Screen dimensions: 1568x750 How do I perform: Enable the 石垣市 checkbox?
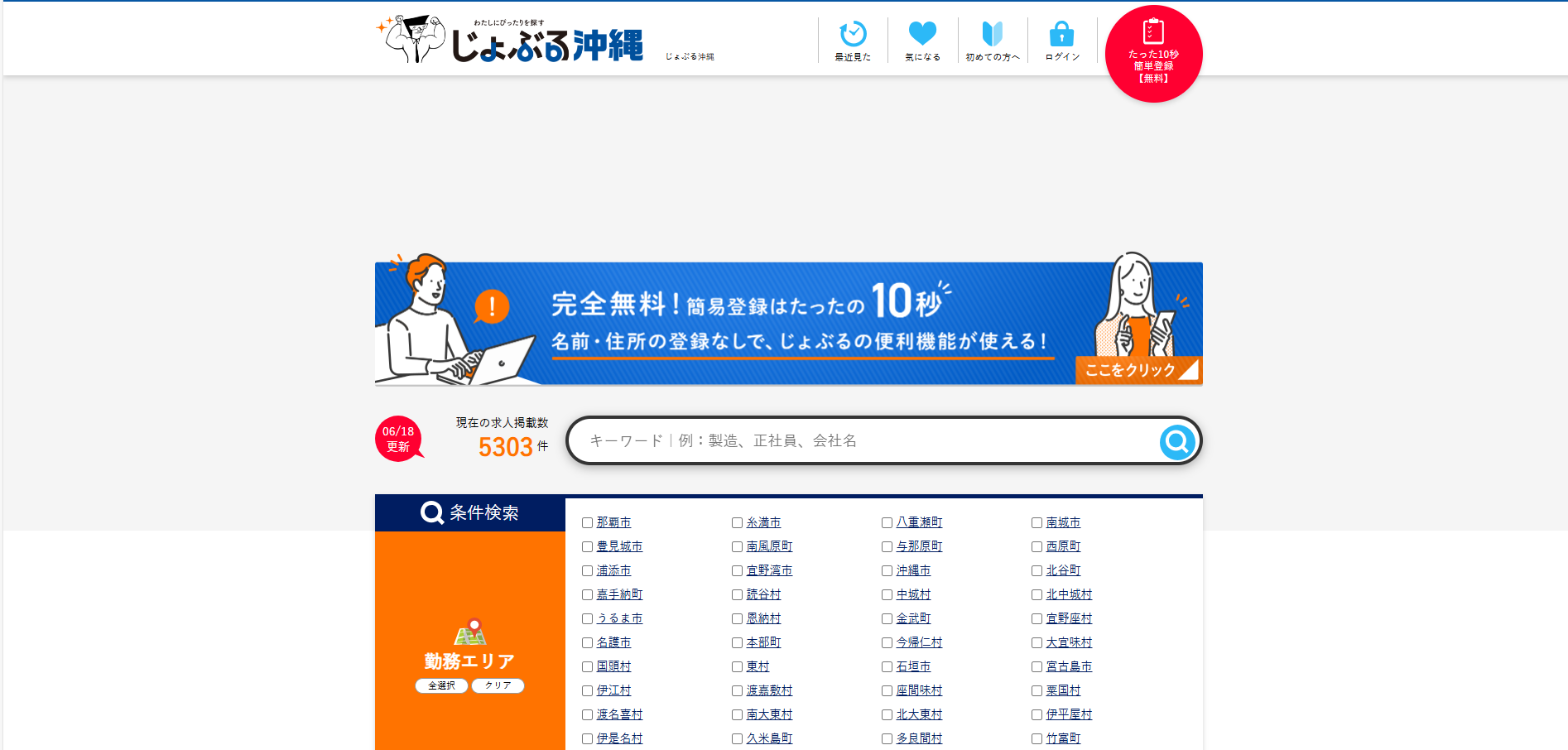pyautogui.click(x=887, y=667)
